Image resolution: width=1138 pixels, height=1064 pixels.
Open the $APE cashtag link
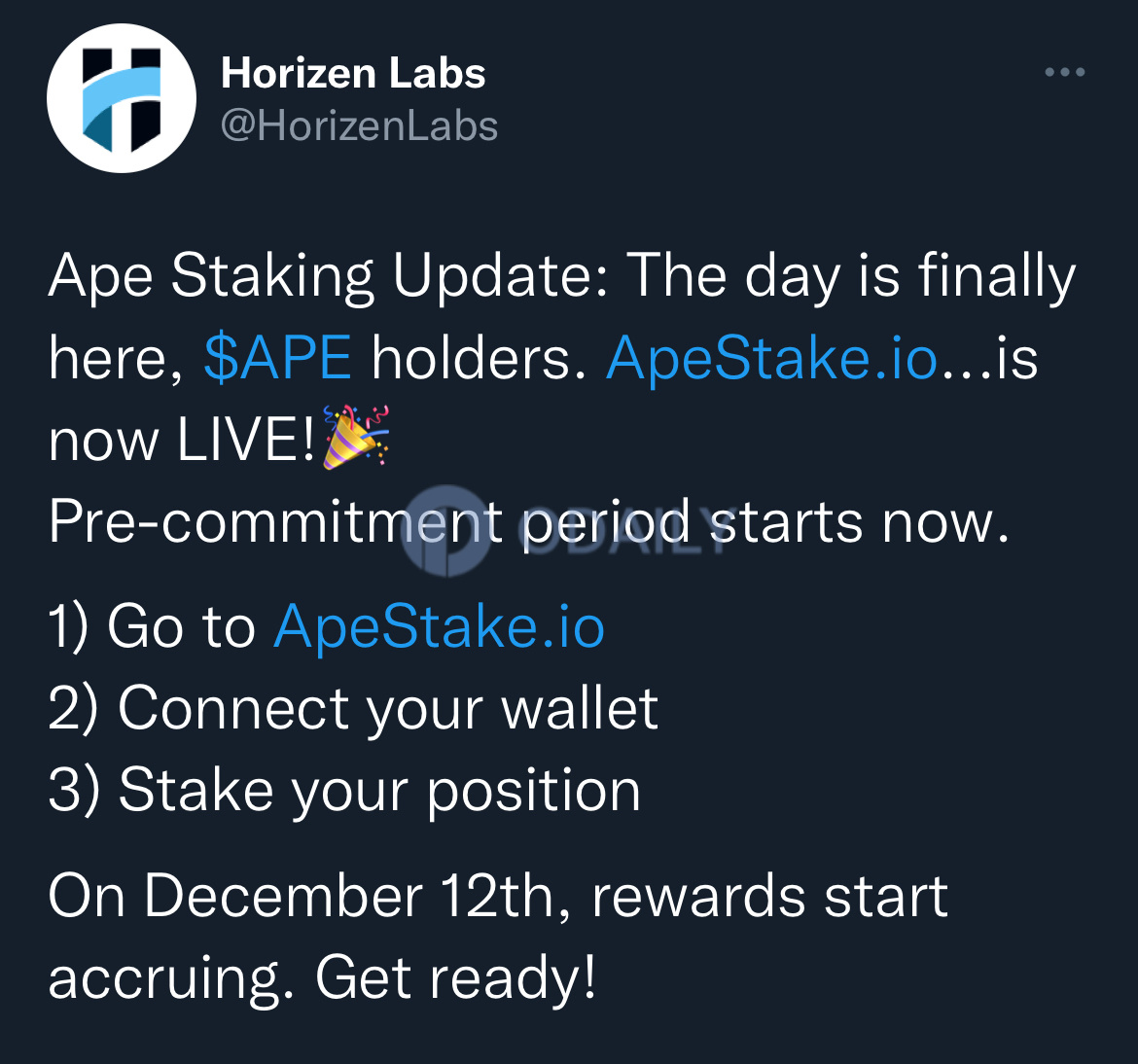278,357
